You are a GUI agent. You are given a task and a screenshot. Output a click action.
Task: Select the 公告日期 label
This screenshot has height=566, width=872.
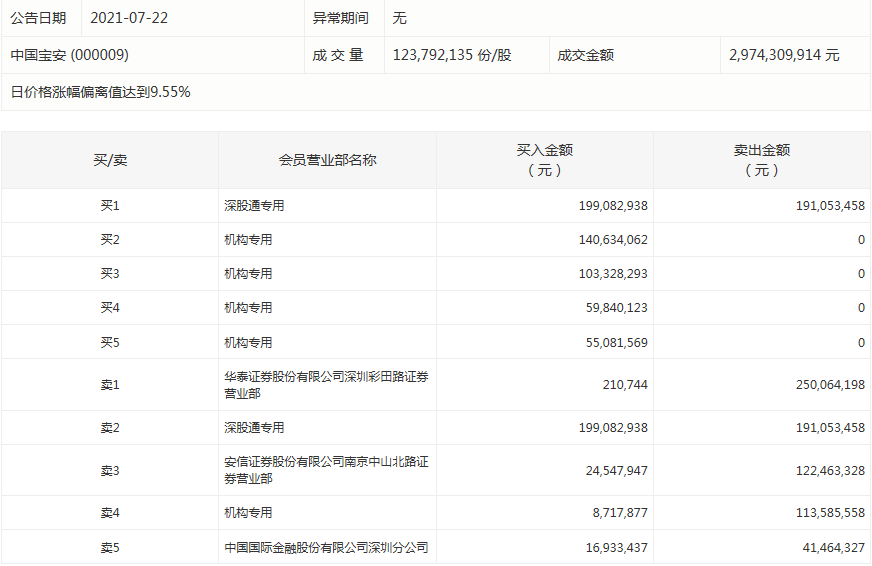[38, 18]
